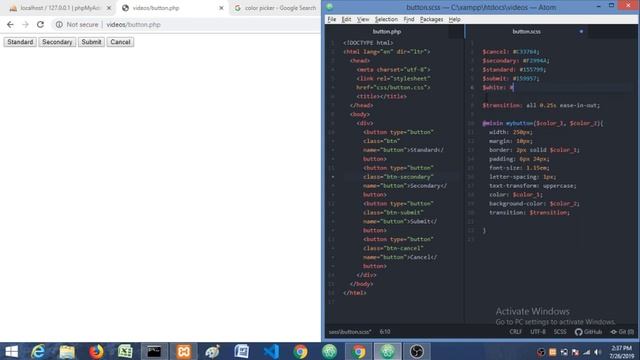Open the GitHub status bar item in Atom
Viewport: 640px width, 360px height.
click(x=588, y=332)
